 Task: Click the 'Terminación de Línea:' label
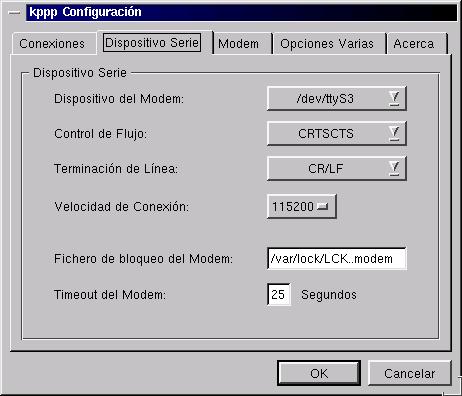click(116, 168)
